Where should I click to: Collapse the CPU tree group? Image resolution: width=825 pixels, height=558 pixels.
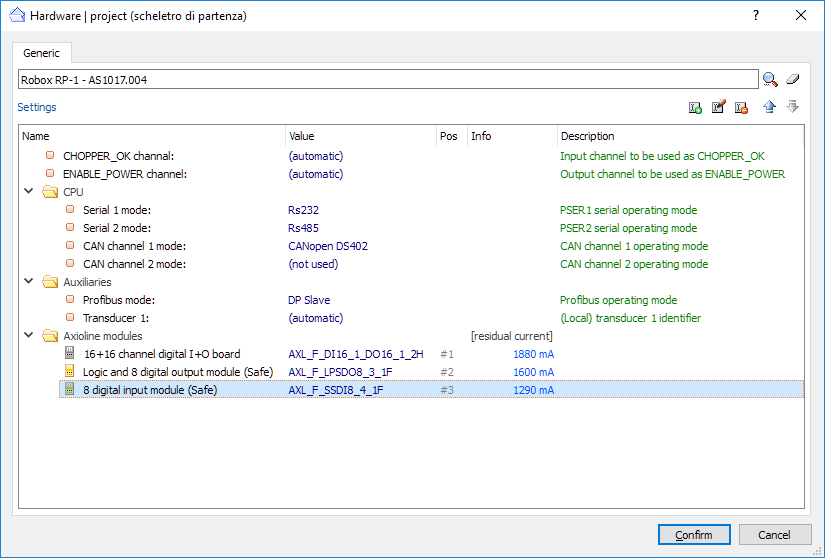pyautogui.click(x=29, y=191)
